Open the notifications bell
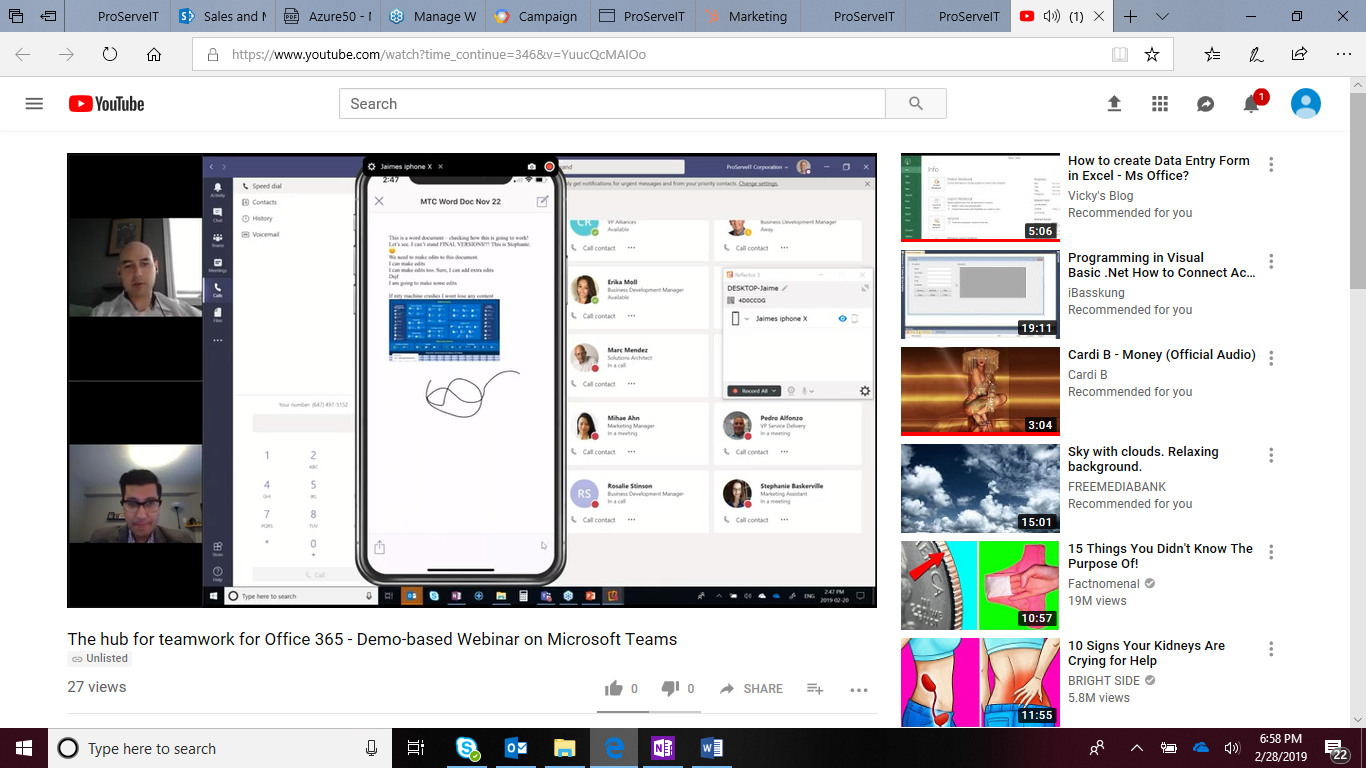The width and height of the screenshot is (1366, 768). (x=1251, y=104)
